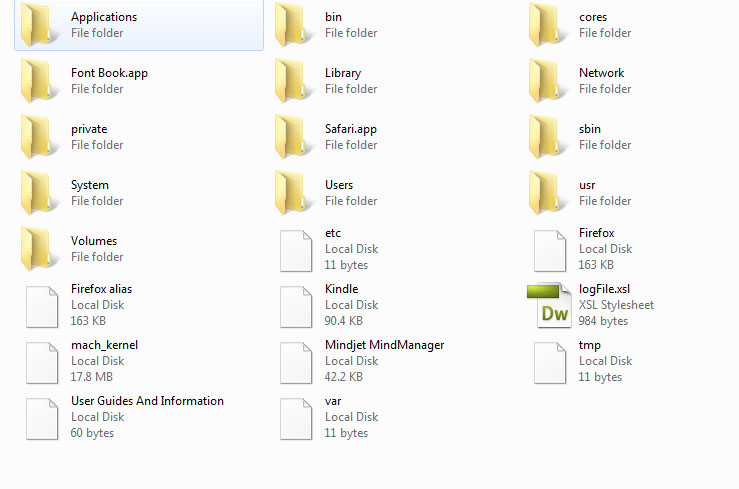The width and height of the screenshot is (739, 489).
Task: Click the '90.4 KB' size of Kindle
Action: coord(344,321)
